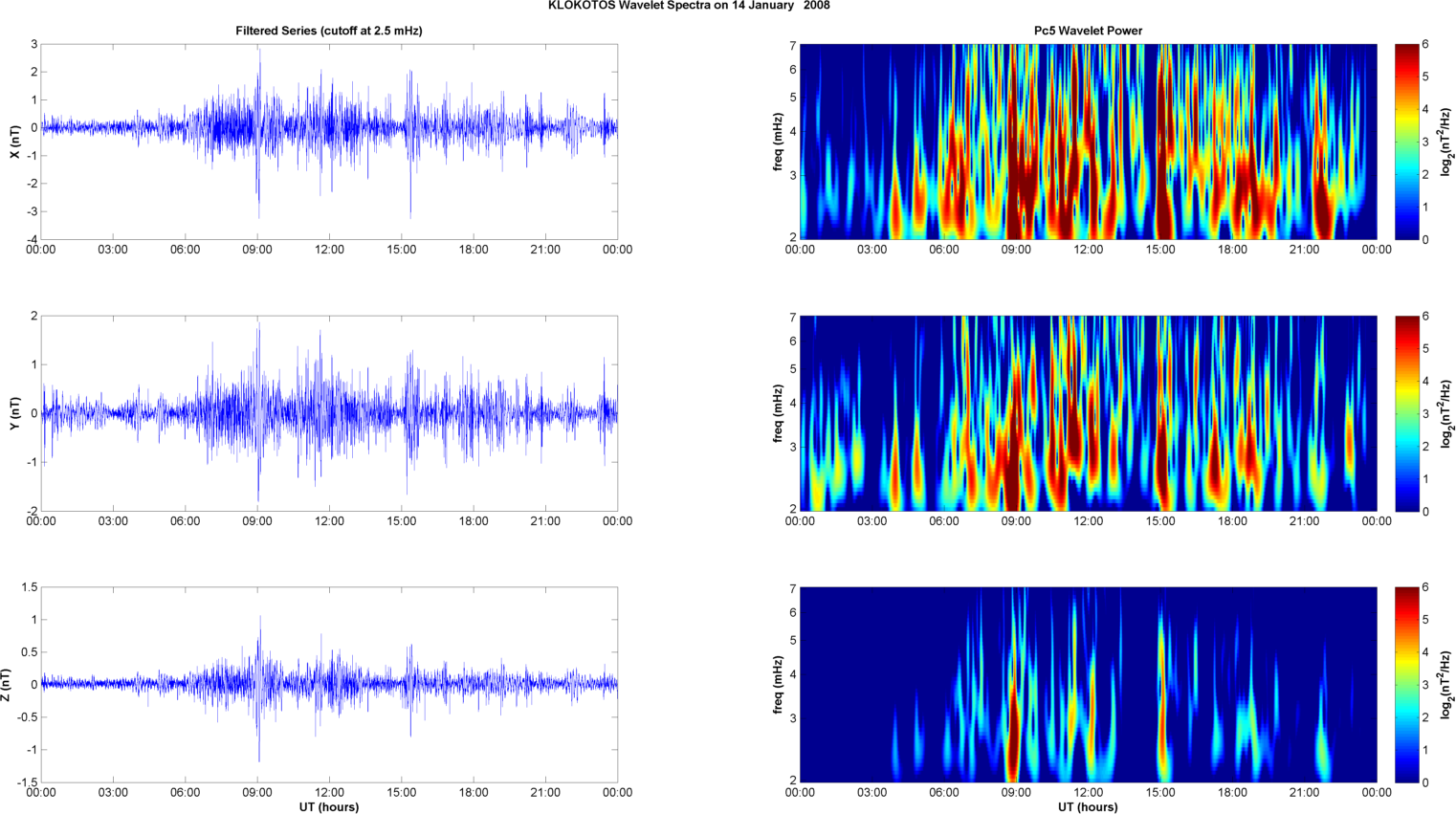Select the Z component wavelet power spectrogram
The width and height of the screenshot is (1456, 814).
pos(1088,685)
